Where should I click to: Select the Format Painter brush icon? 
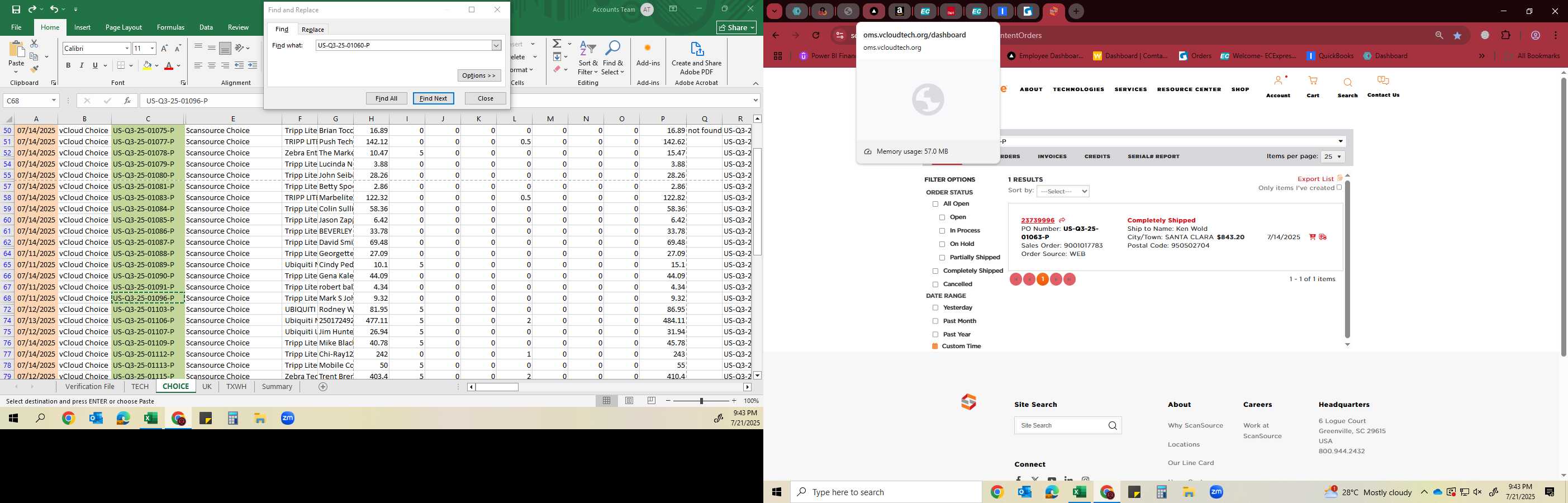click(x=34, y=69)
